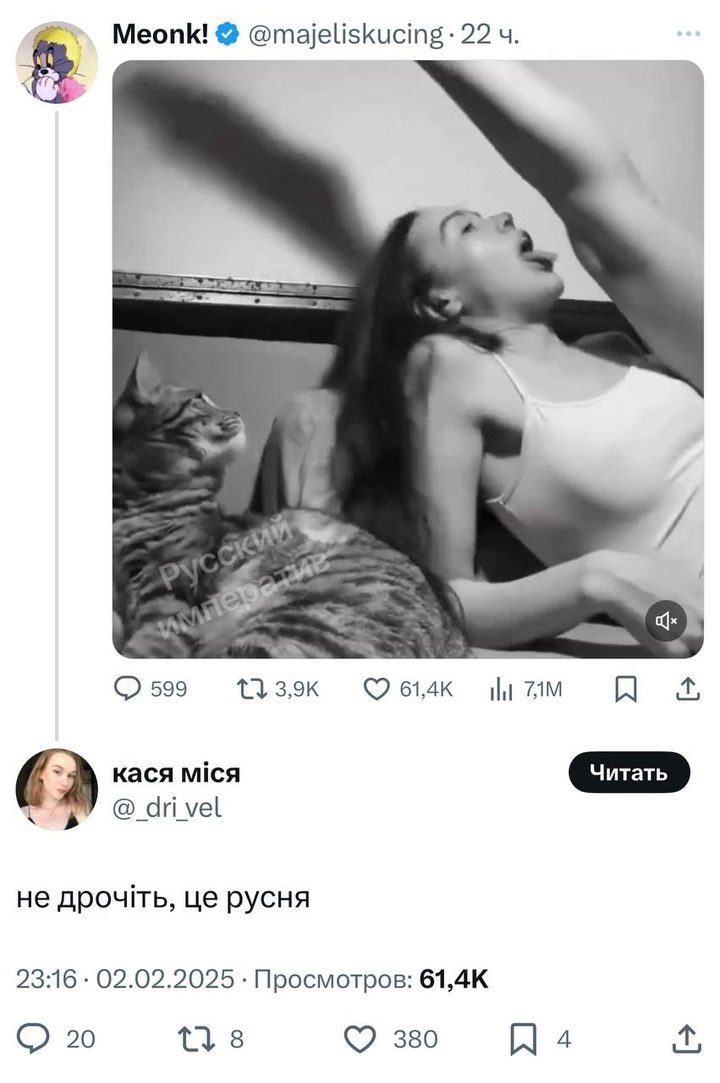
Task: Bookmark Meonk!'s post
Action: click(626, 689)
